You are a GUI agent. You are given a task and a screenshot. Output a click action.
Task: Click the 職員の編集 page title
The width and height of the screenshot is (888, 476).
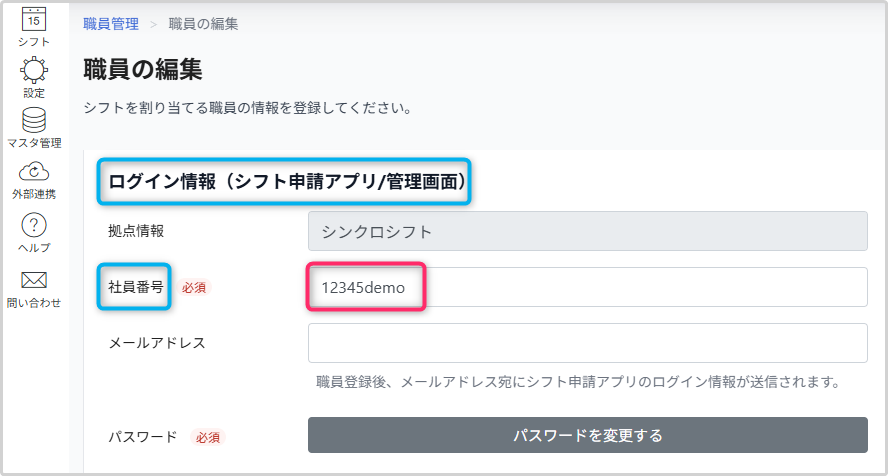point(143,70)
